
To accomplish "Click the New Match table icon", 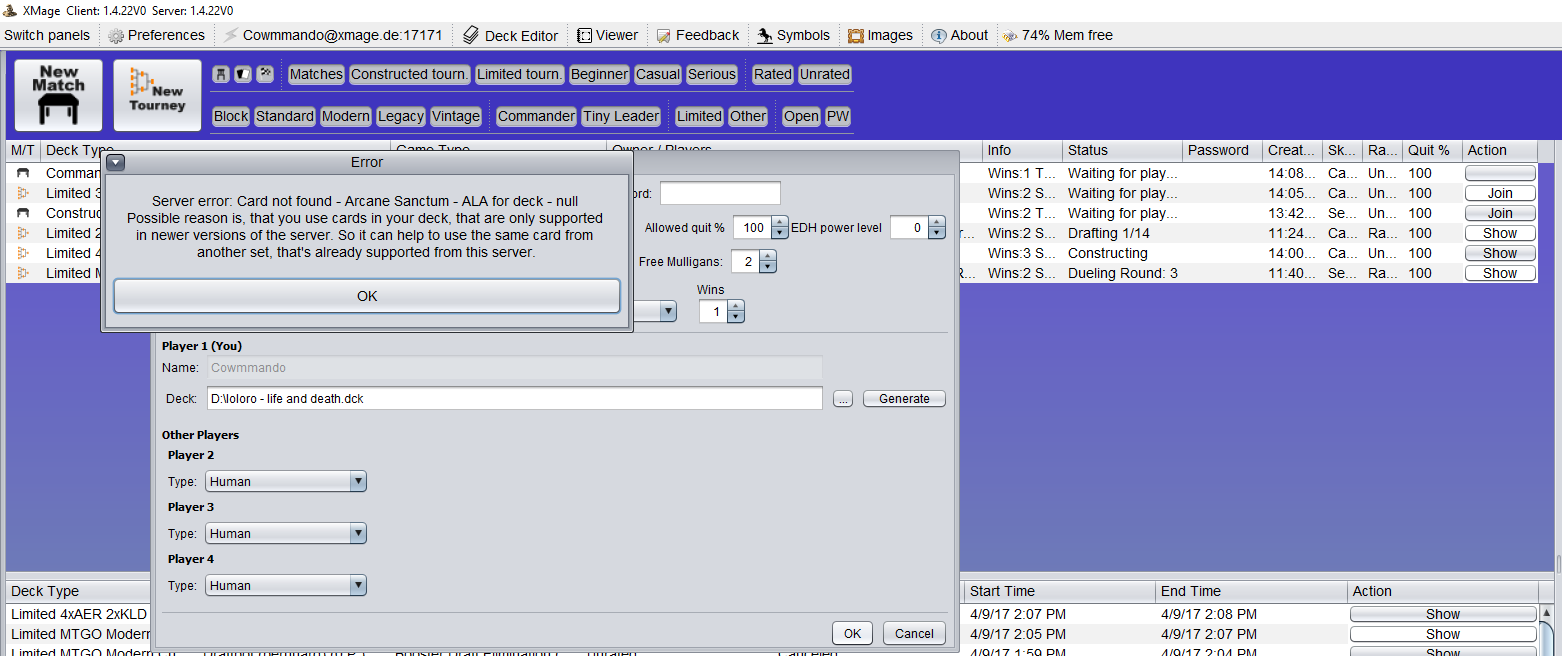I will click(x=58, y=95).
